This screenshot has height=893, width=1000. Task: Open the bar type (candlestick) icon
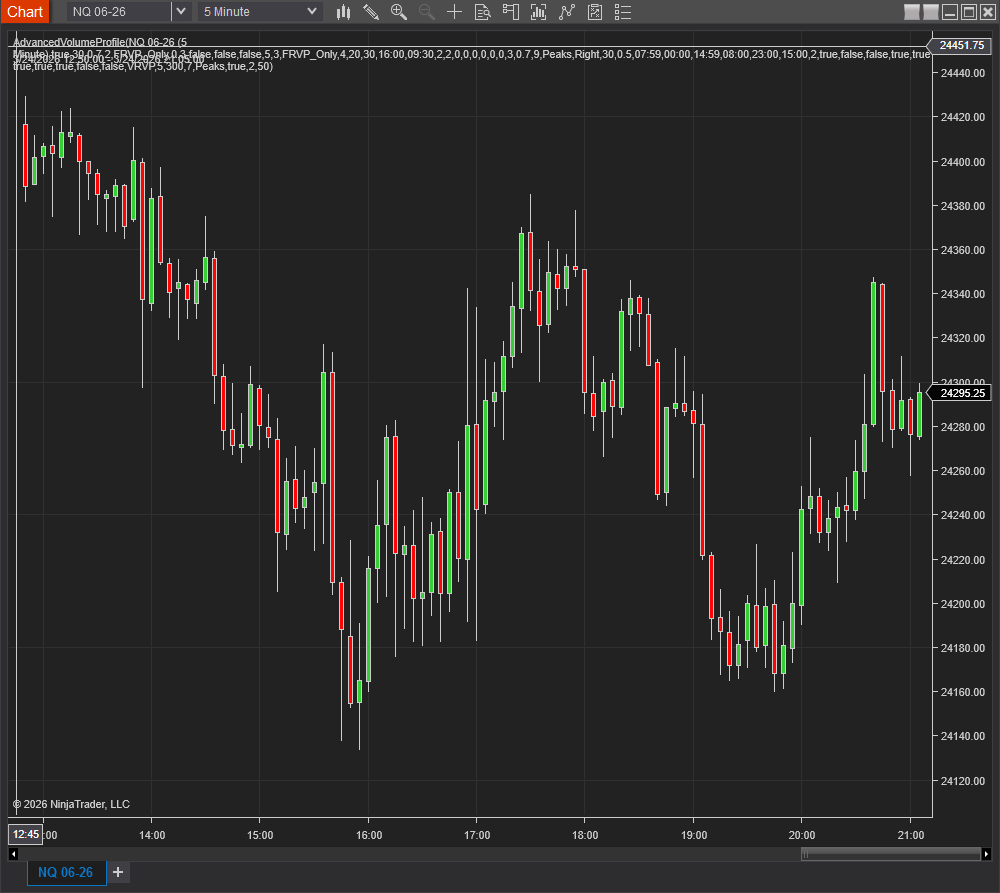[x=343, y=11]
